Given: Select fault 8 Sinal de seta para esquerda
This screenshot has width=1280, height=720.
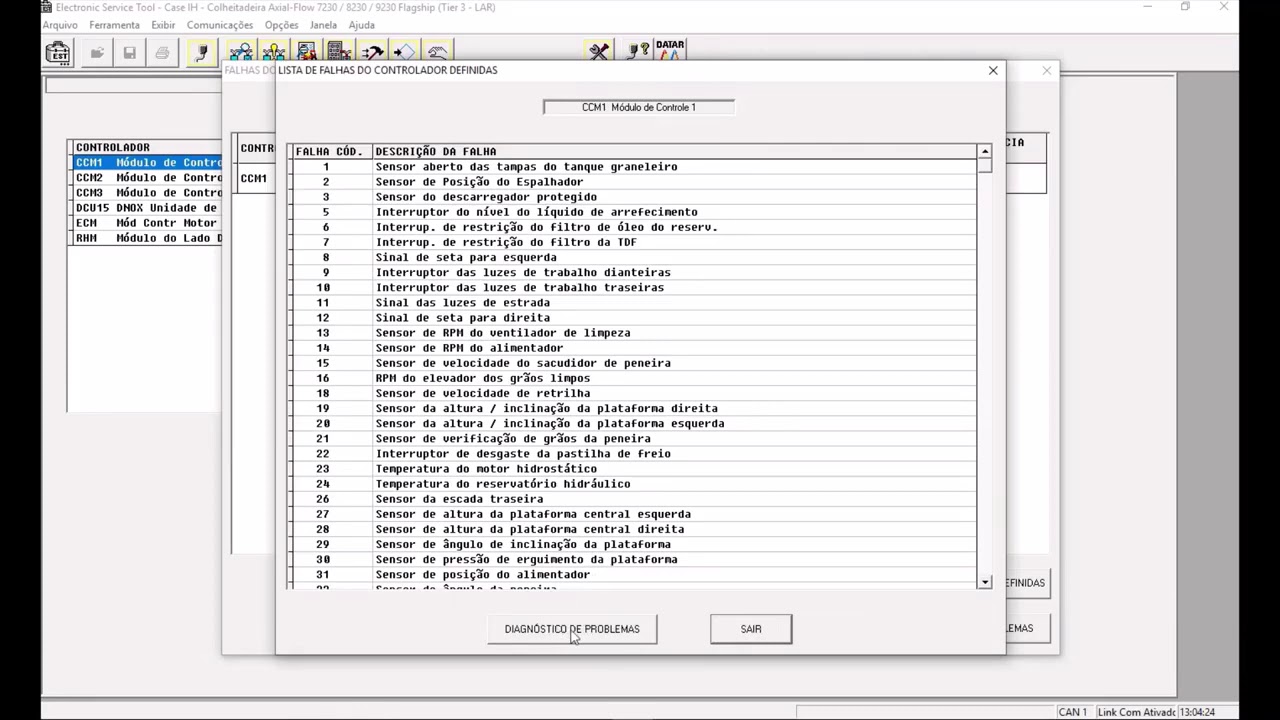Looking at the screenshot, I should (634, 257).
